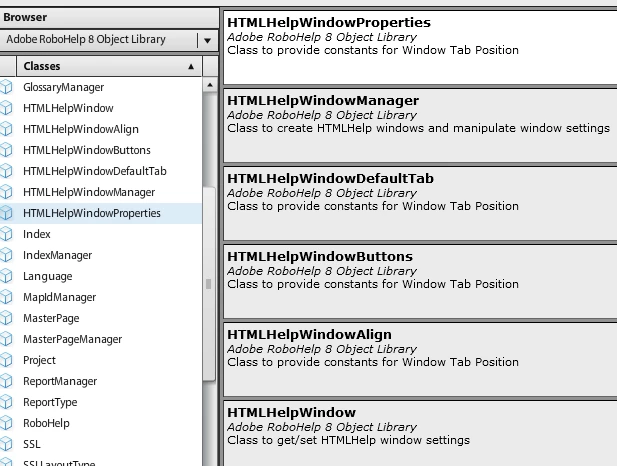This screenshot has width=617, height=466.
Task: Click the cube icon beside MasterPageManager
Action: pyautogui.click(x=6, y=339)
